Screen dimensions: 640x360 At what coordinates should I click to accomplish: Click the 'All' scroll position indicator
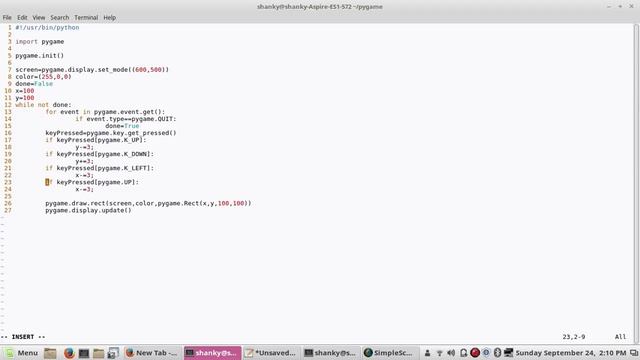tap(620, 337)
